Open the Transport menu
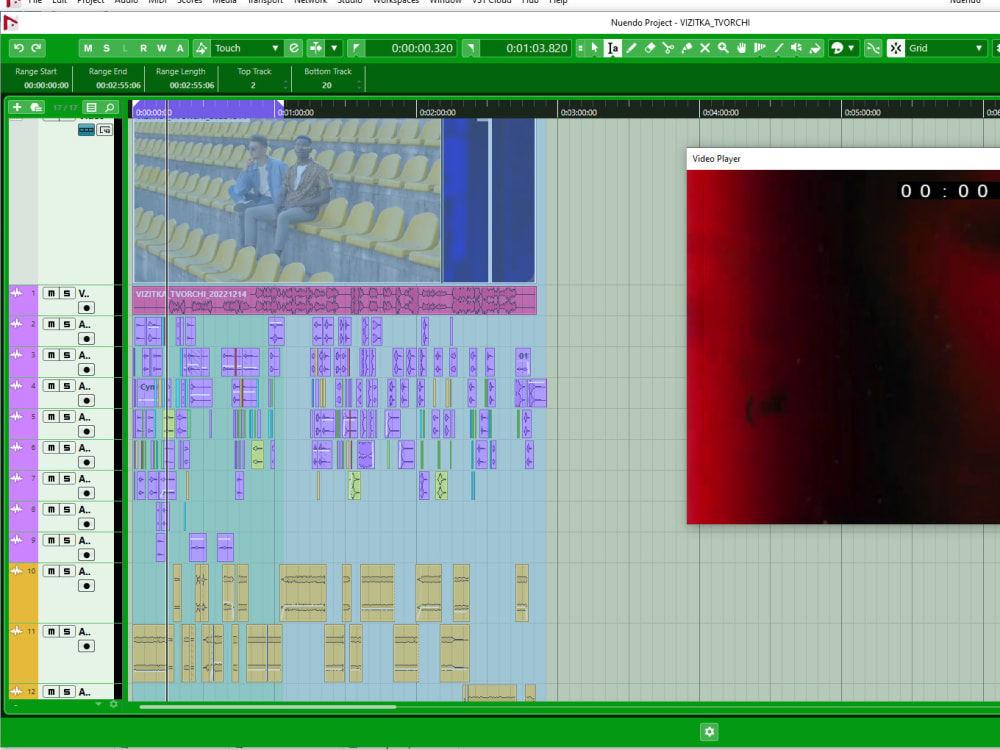Viewport: 1000px width, 750px height. (265, 2)
